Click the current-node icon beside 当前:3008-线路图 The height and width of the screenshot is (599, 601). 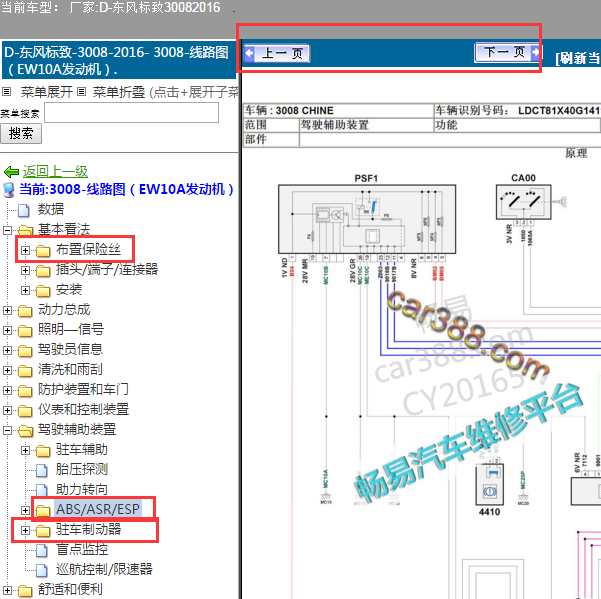pos(9,190)
